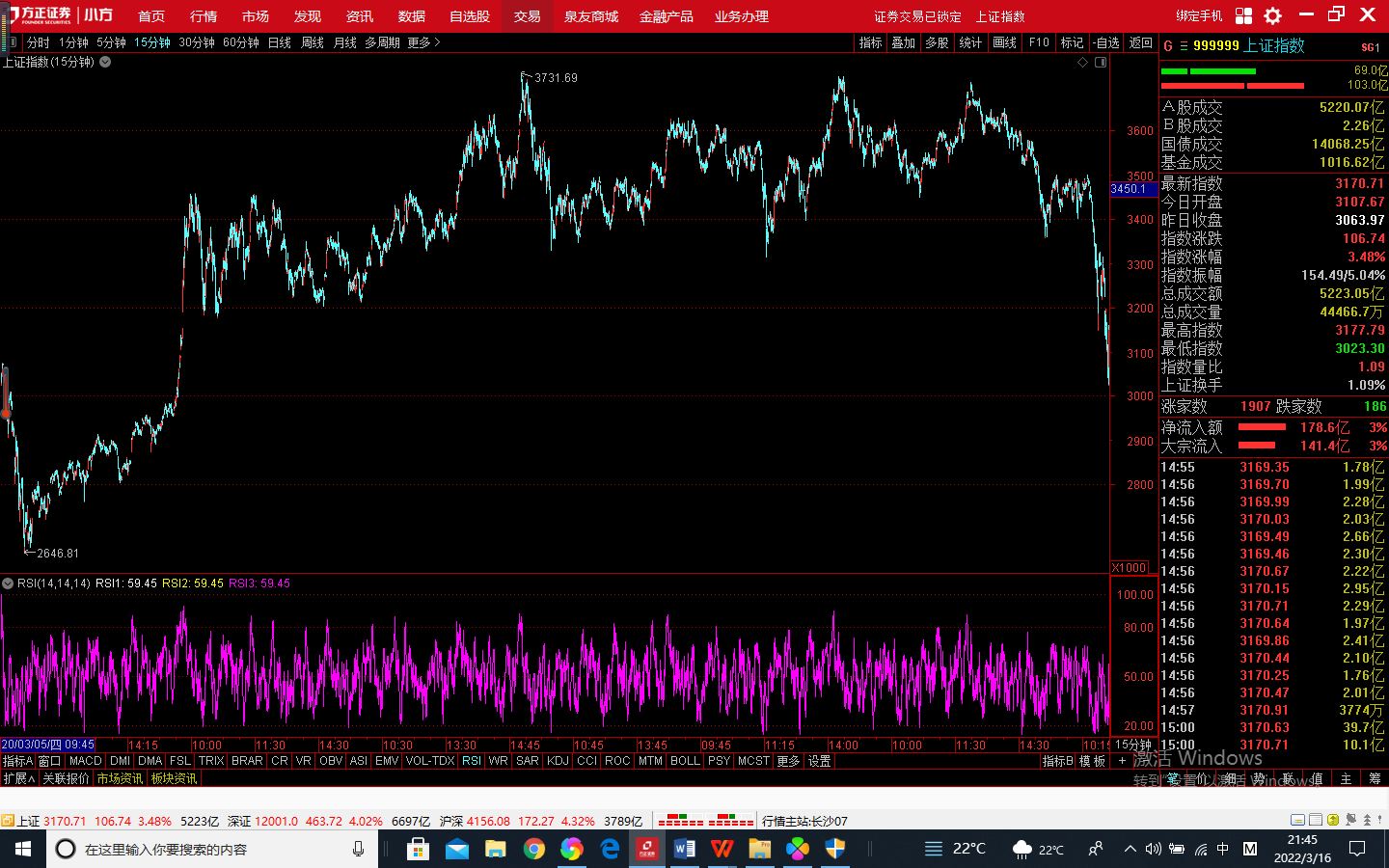Expand 更多 periods in timeframe bar
This screenshot has height=868, width=1389.
tap(422, 42)
